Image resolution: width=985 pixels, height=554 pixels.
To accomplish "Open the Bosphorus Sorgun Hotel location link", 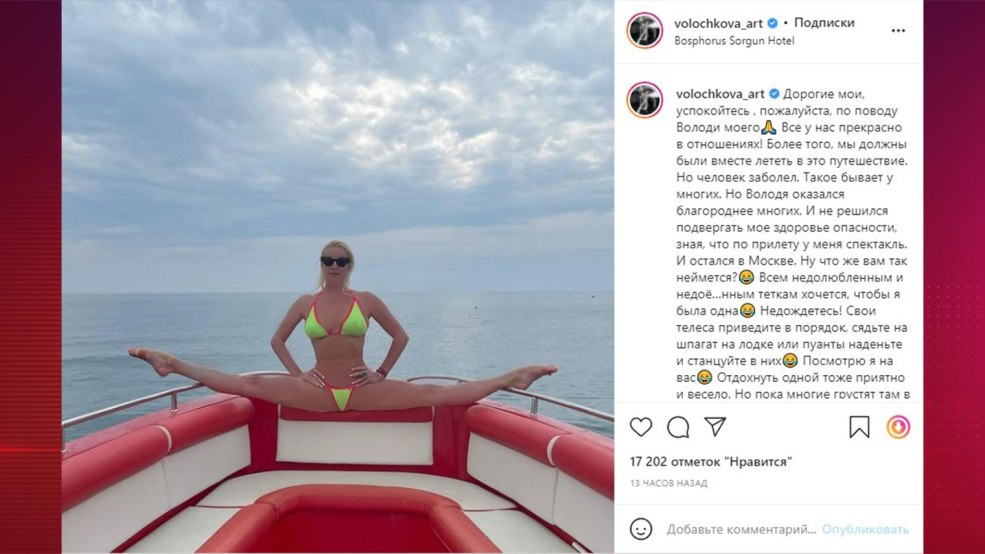I will pos(734,41).
